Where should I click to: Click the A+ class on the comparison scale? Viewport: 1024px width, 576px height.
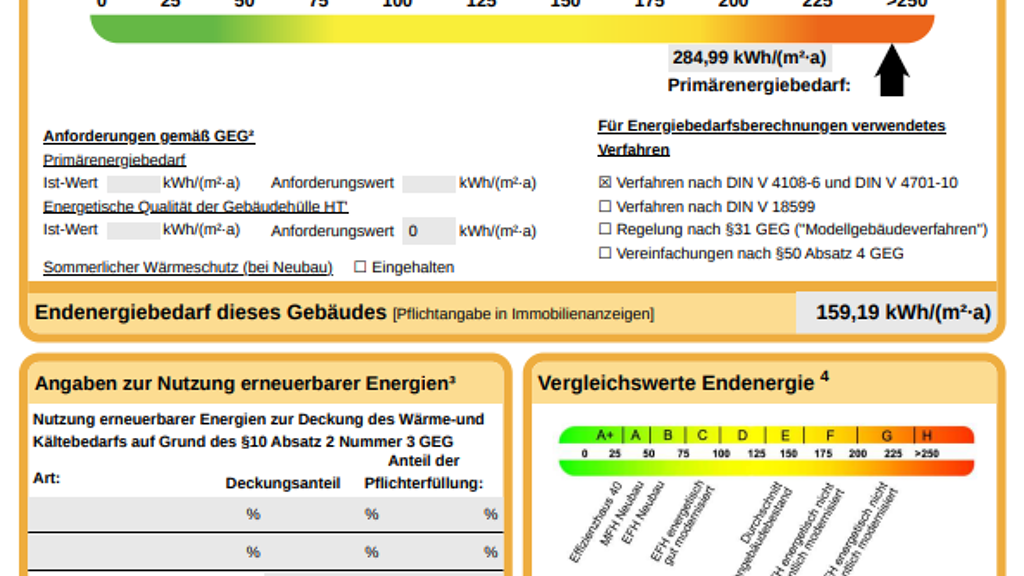604,435
